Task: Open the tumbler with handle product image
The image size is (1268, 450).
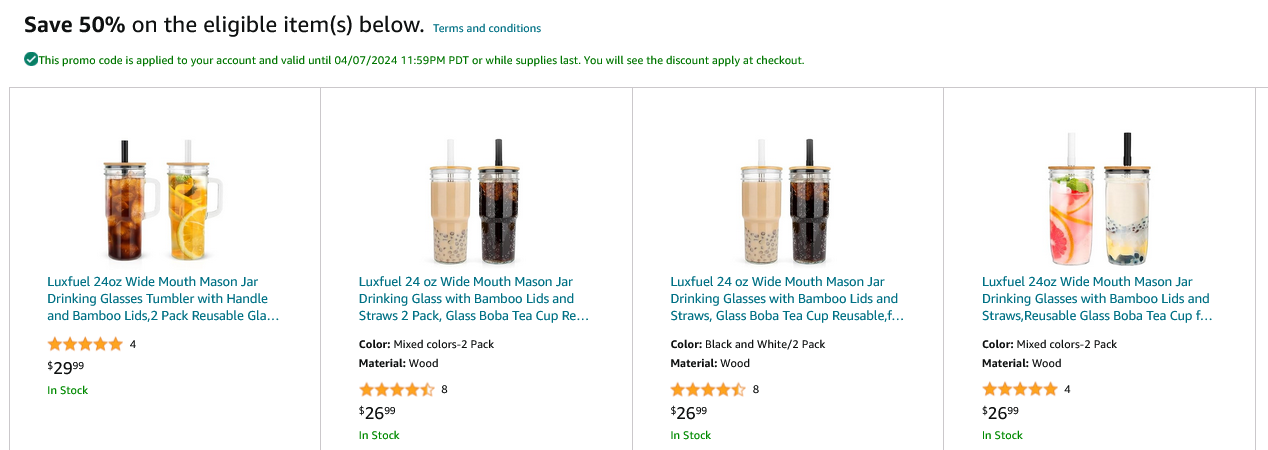Action: [164, 199]
